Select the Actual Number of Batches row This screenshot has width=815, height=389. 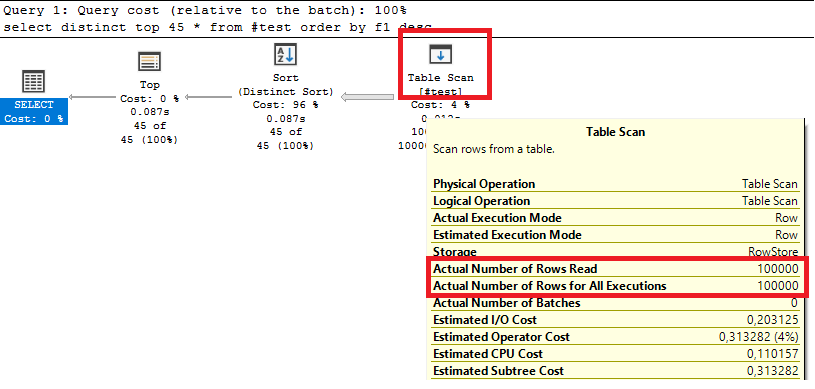click(615, 303)
